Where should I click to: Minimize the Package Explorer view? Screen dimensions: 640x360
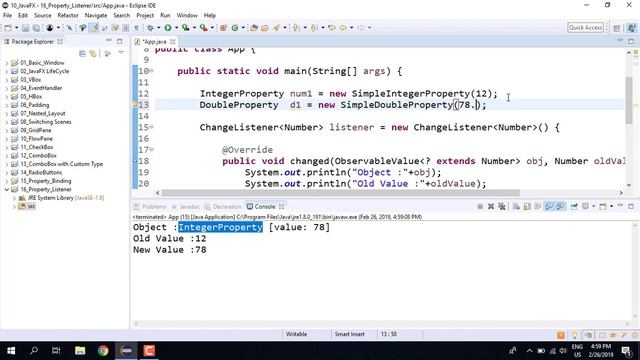pos(109,41)
